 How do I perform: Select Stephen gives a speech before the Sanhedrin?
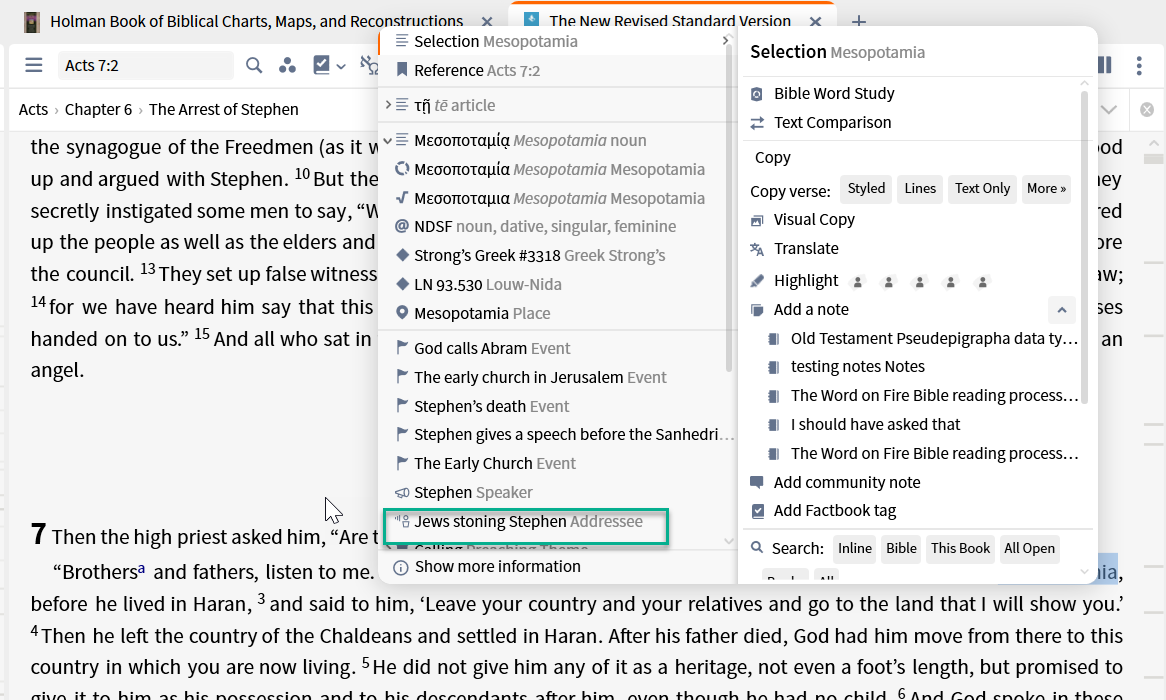pos(556,434)
